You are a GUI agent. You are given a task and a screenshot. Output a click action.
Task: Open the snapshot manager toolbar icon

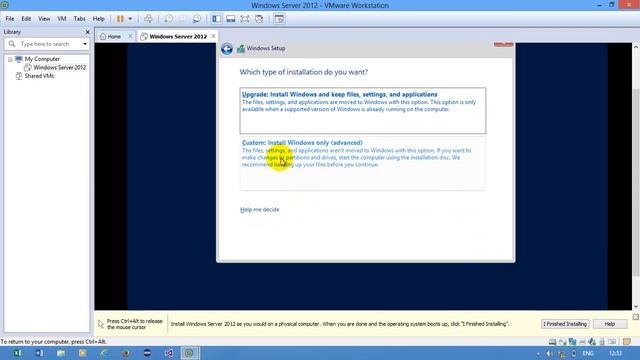(x=197, y=19)
